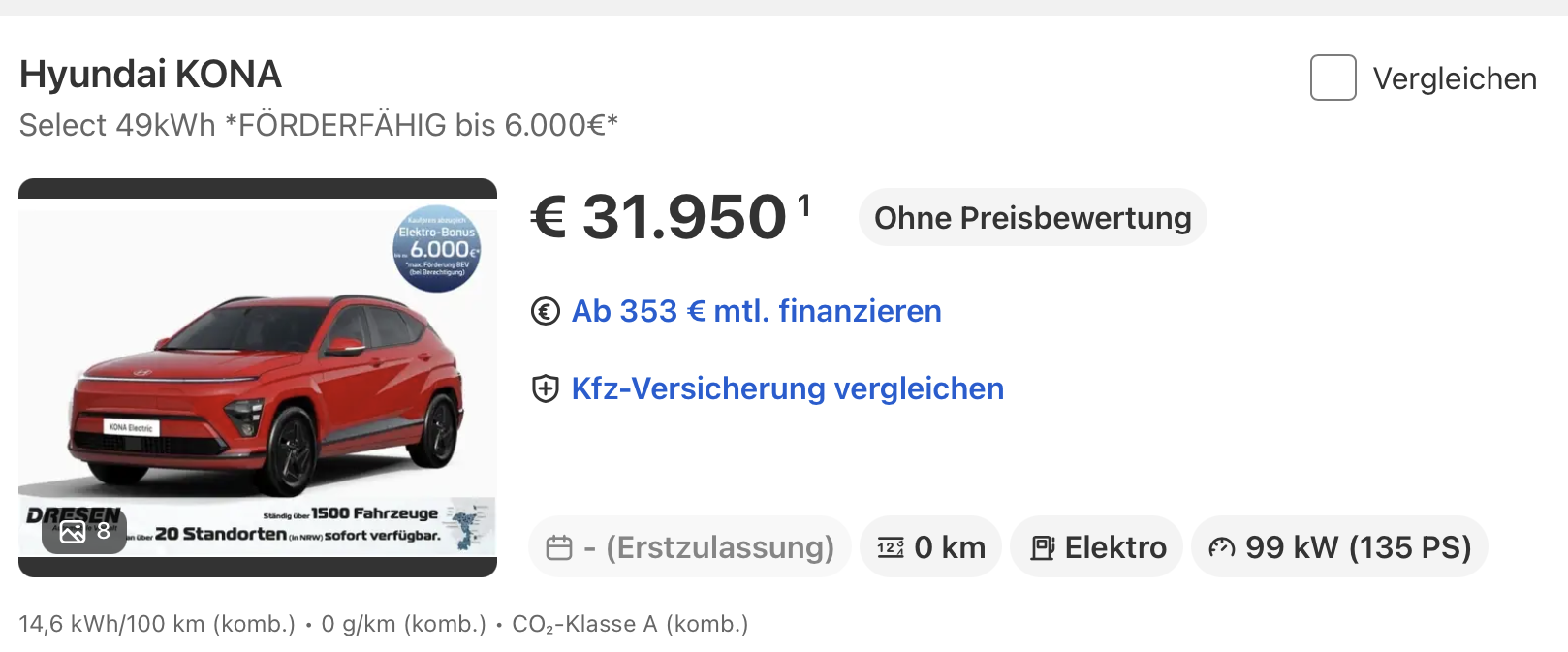Open the Hyundai KONA listing title
1568x652 pixels.
pos(150,75)
